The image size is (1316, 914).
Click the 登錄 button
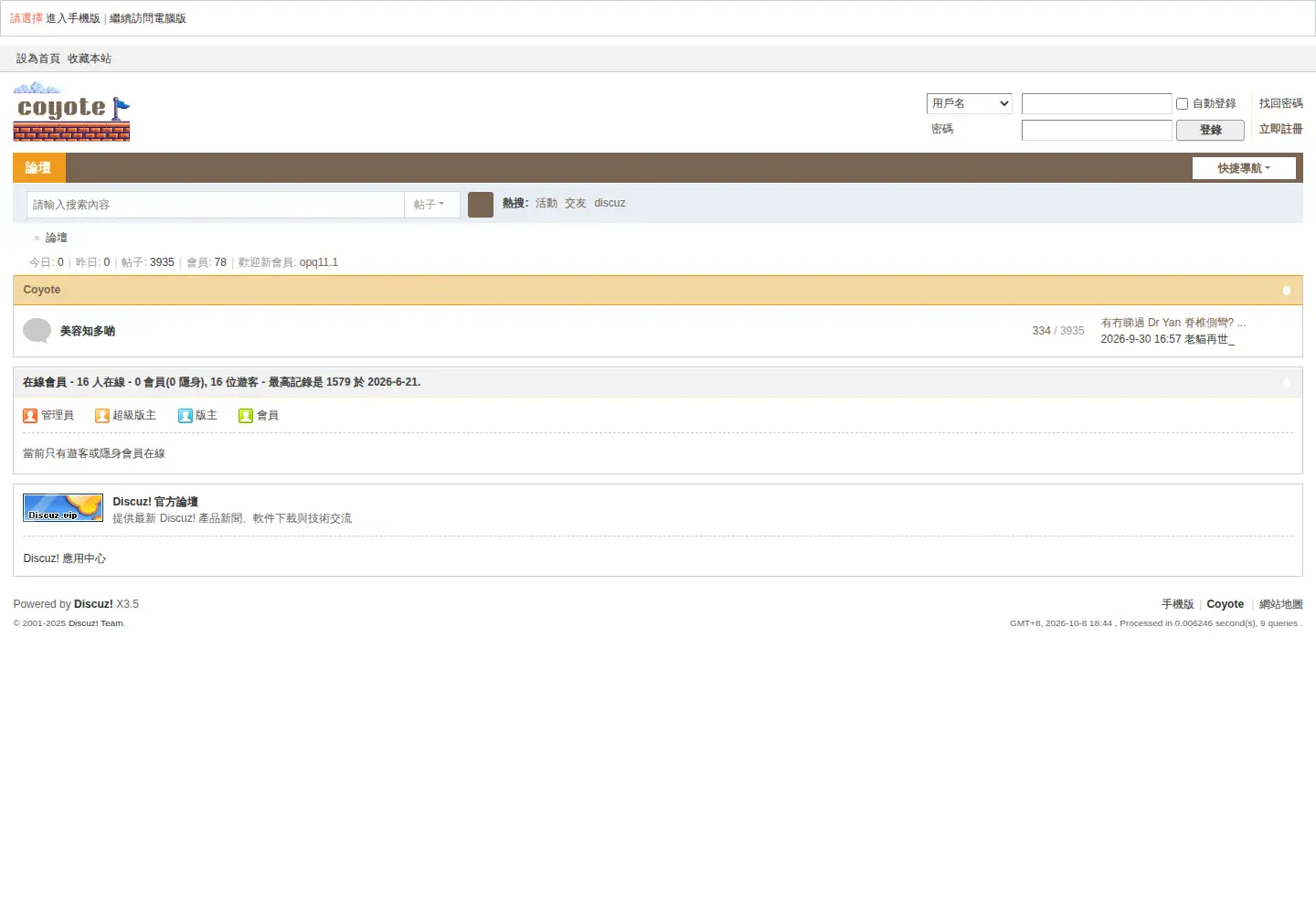click(1210, 130)
